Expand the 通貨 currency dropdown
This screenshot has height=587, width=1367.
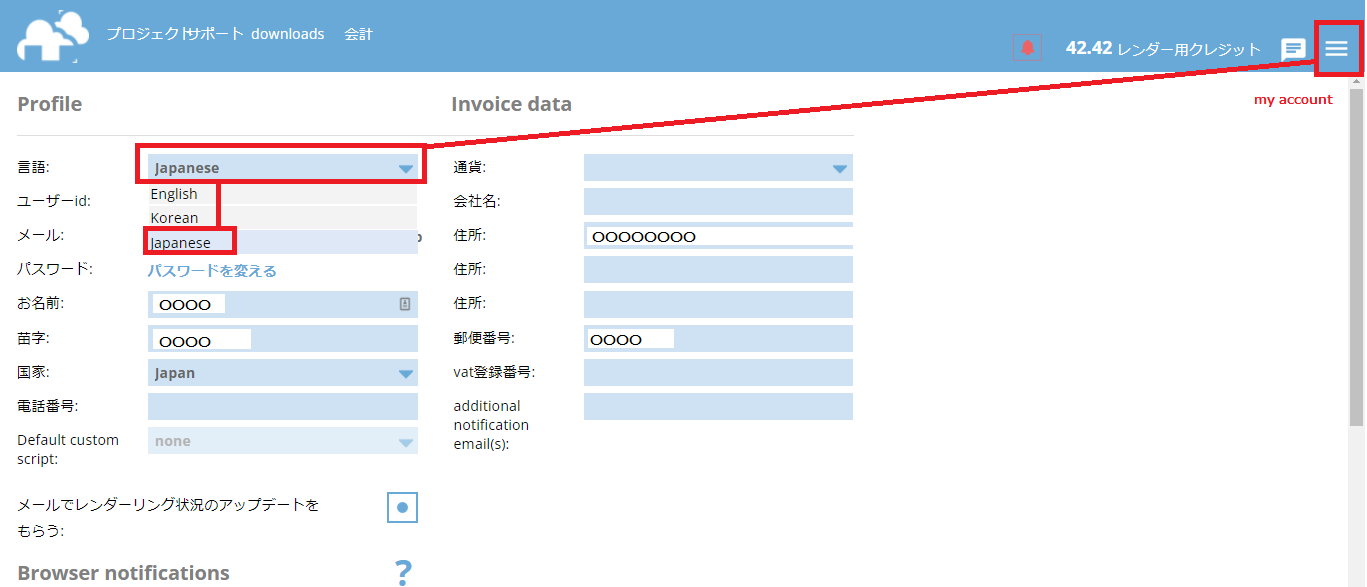[x=717, y=168]
